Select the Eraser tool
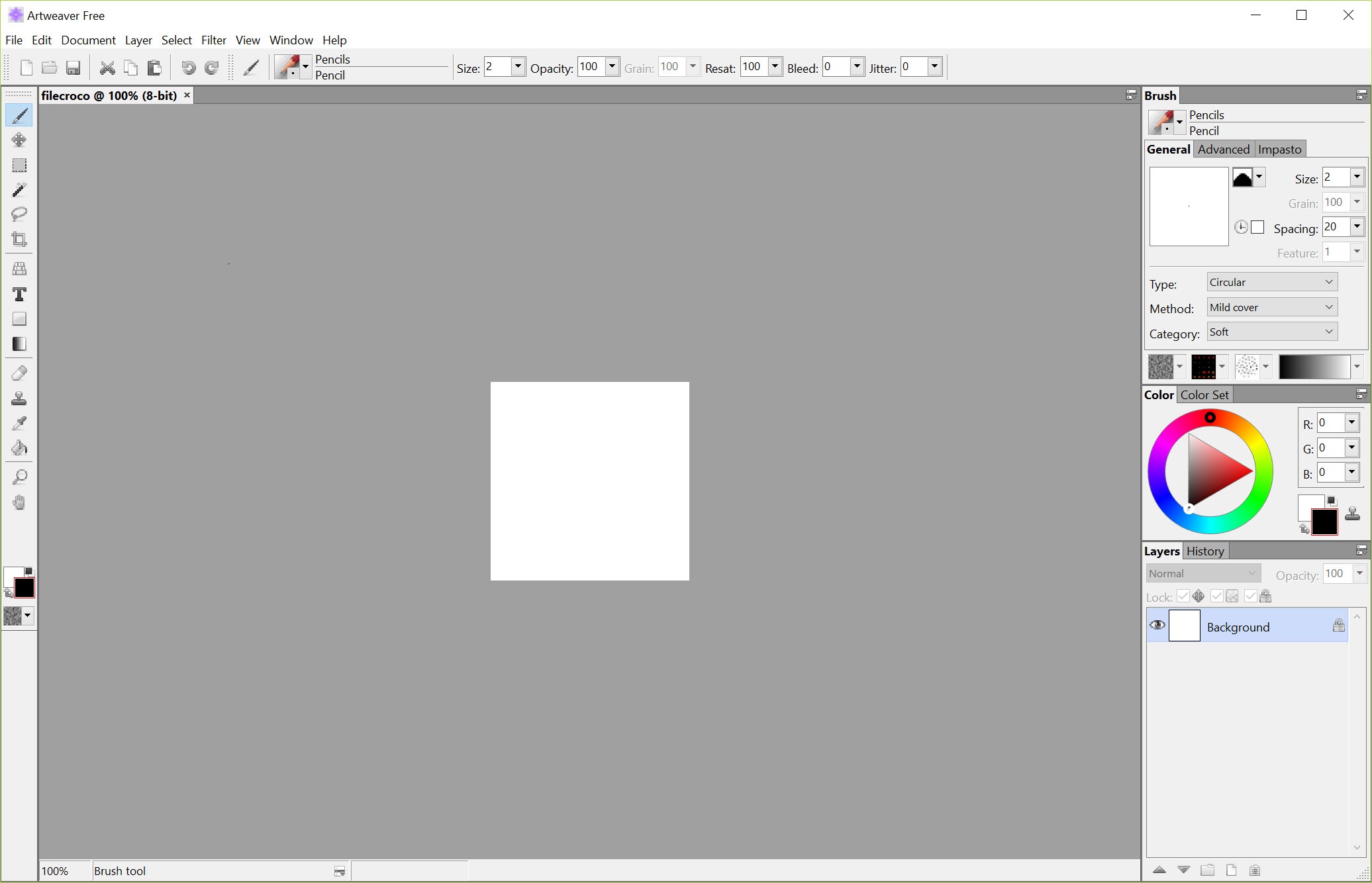Screen dimensions: 1372x883 coord(19,373)
